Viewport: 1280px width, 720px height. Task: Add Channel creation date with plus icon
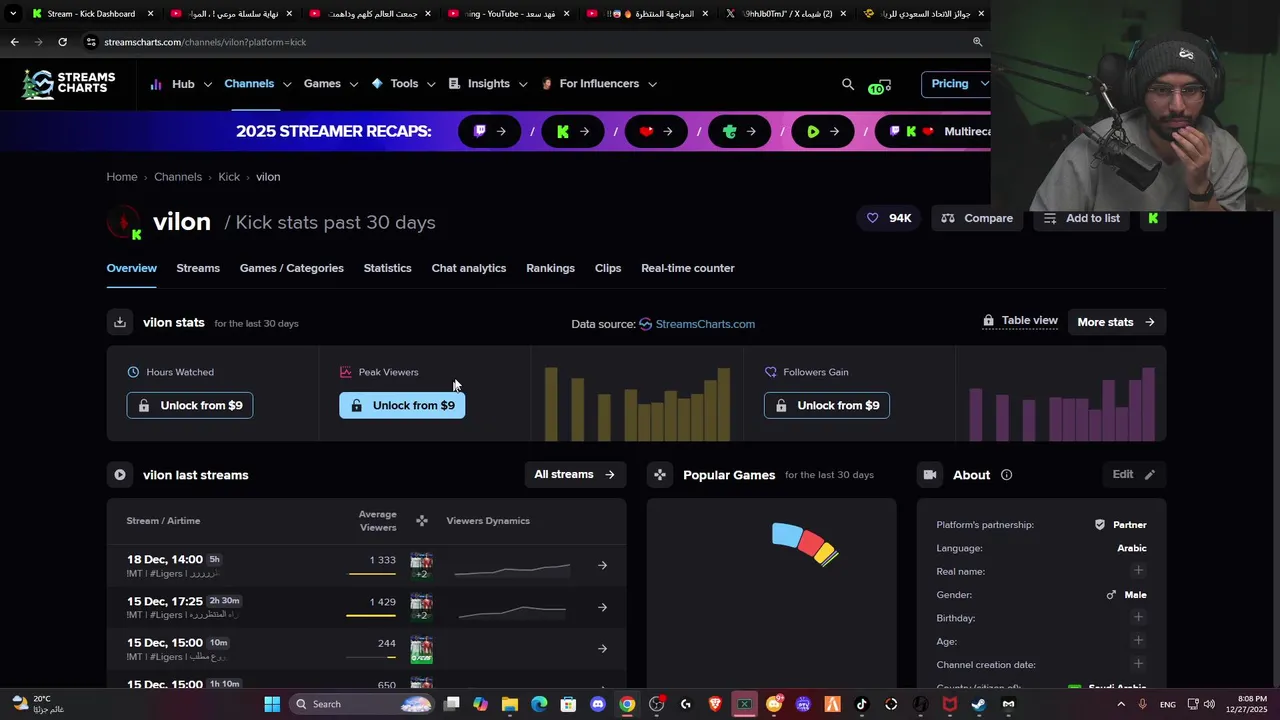[x=1138, y=664]
